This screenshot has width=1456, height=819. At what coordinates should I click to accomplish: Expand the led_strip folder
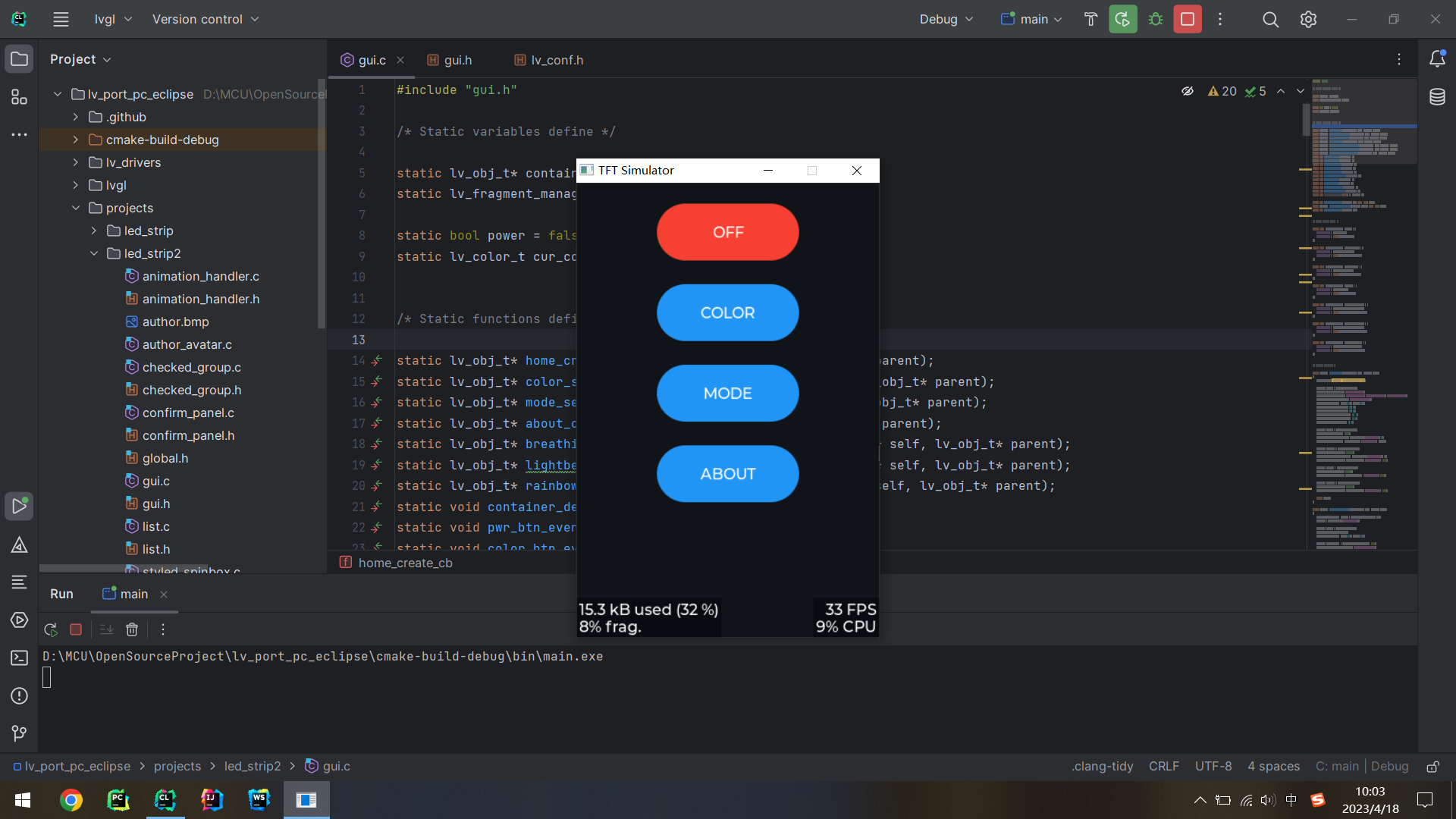tap(93, 231)
